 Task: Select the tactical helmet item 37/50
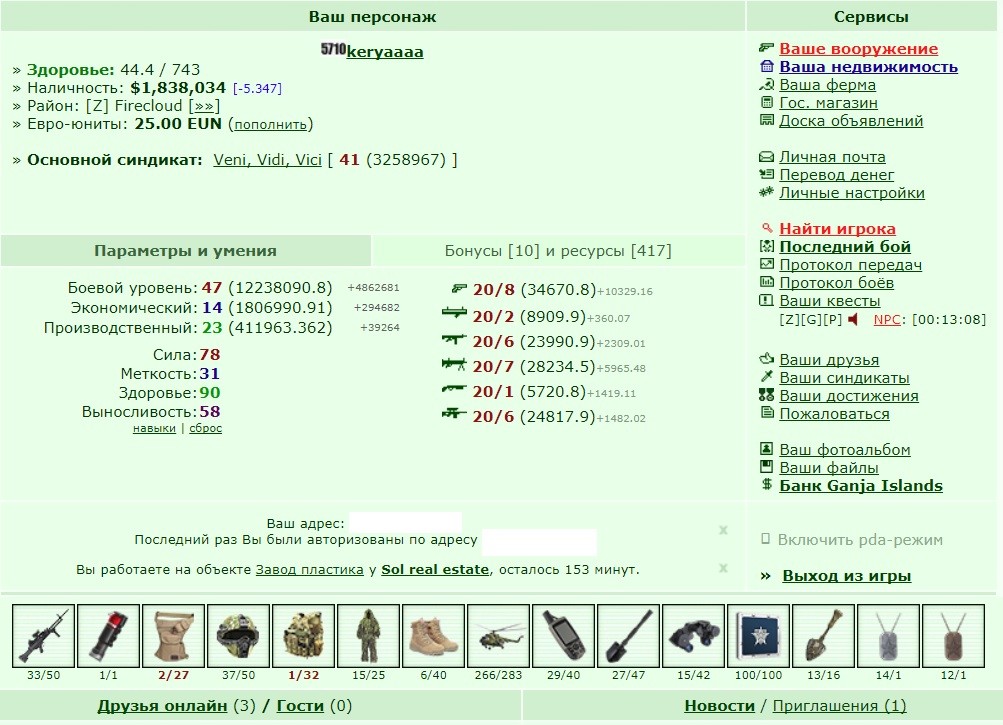(x=239, y=636)
